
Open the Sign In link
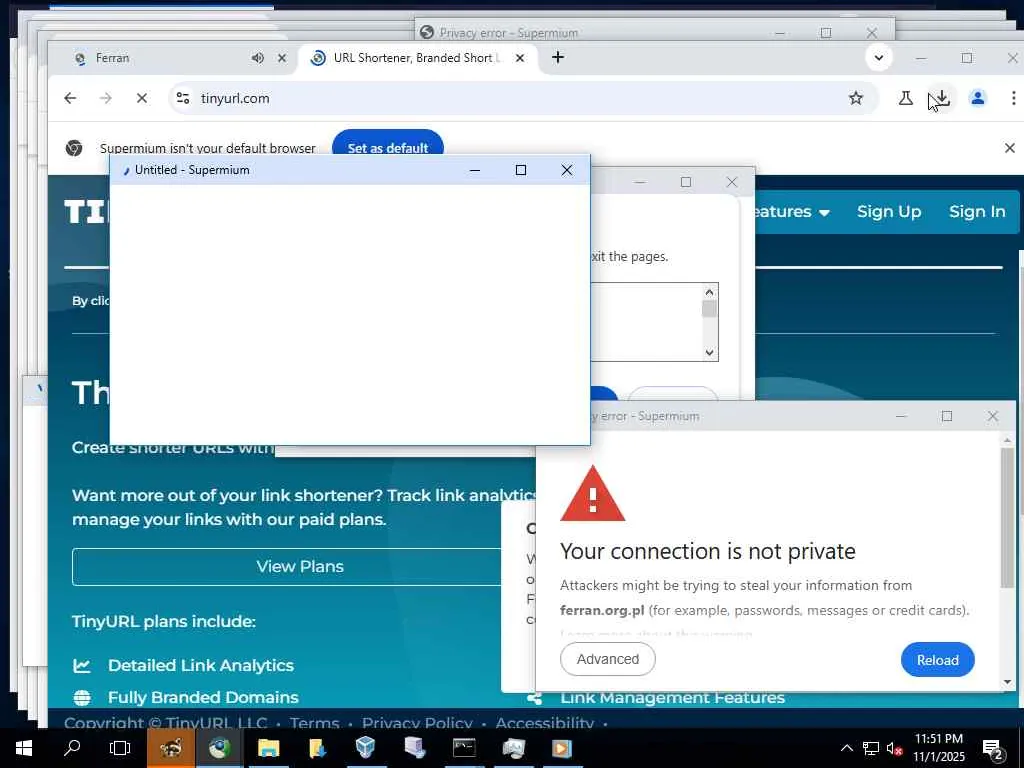pyautogui.click(x=977, y=212)
